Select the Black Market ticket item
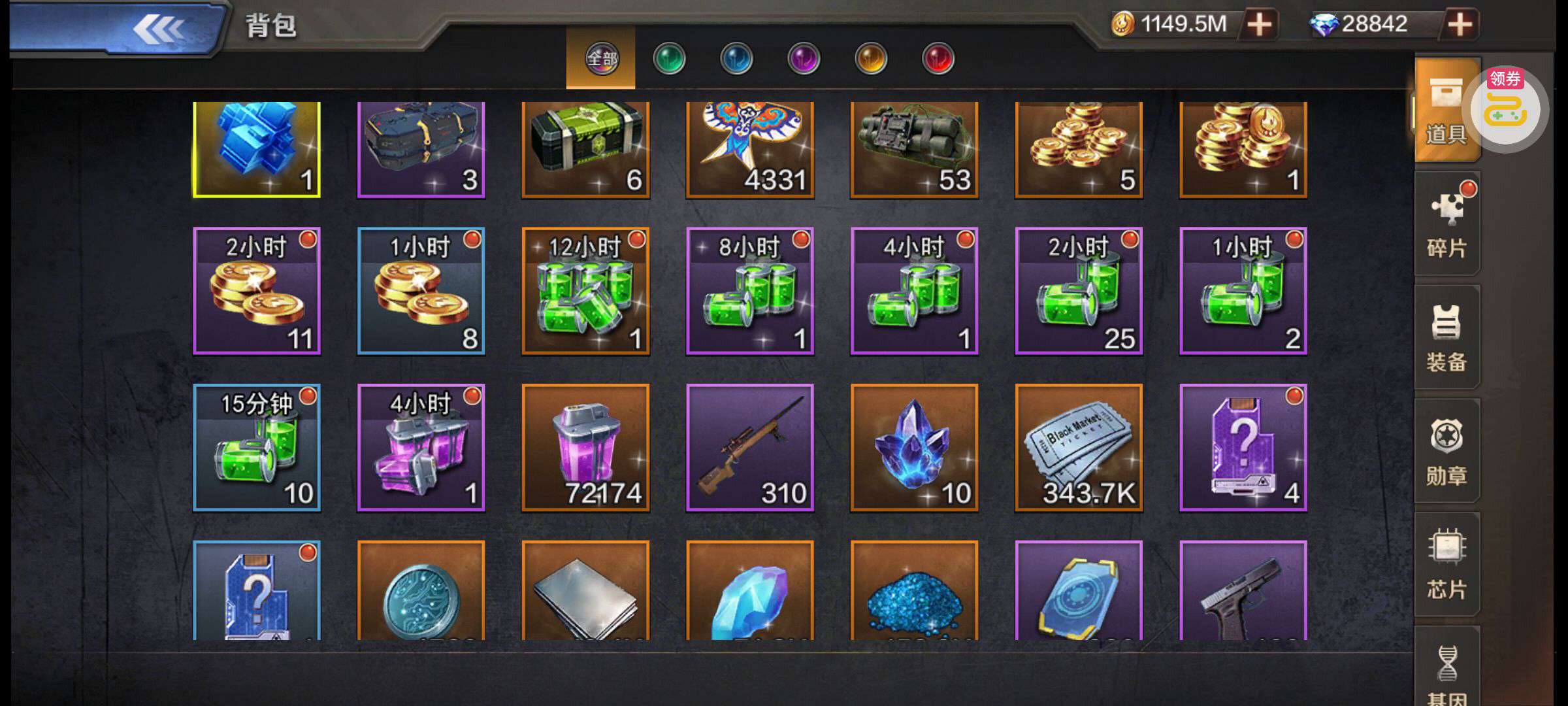Viewport: 1568px width, 706px height. (1079, 448)
